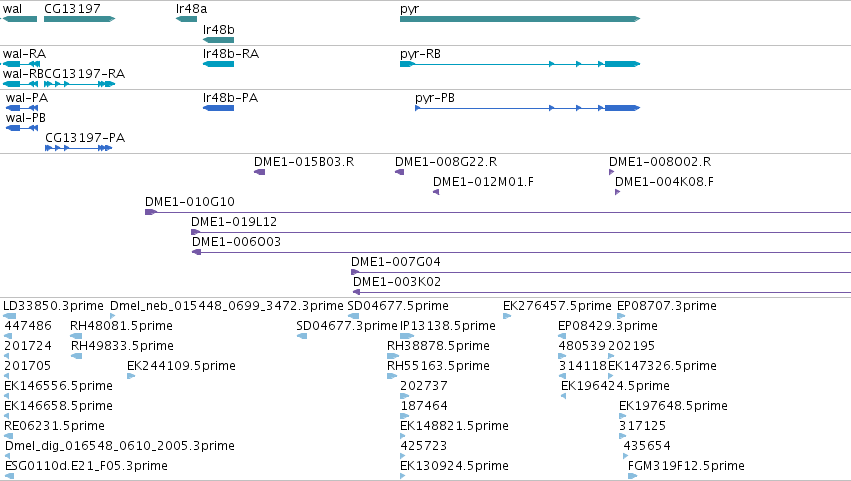Select the DME1-012M01.F feature
This screenshot has height=481, width=851.
(x=436, y=192)
